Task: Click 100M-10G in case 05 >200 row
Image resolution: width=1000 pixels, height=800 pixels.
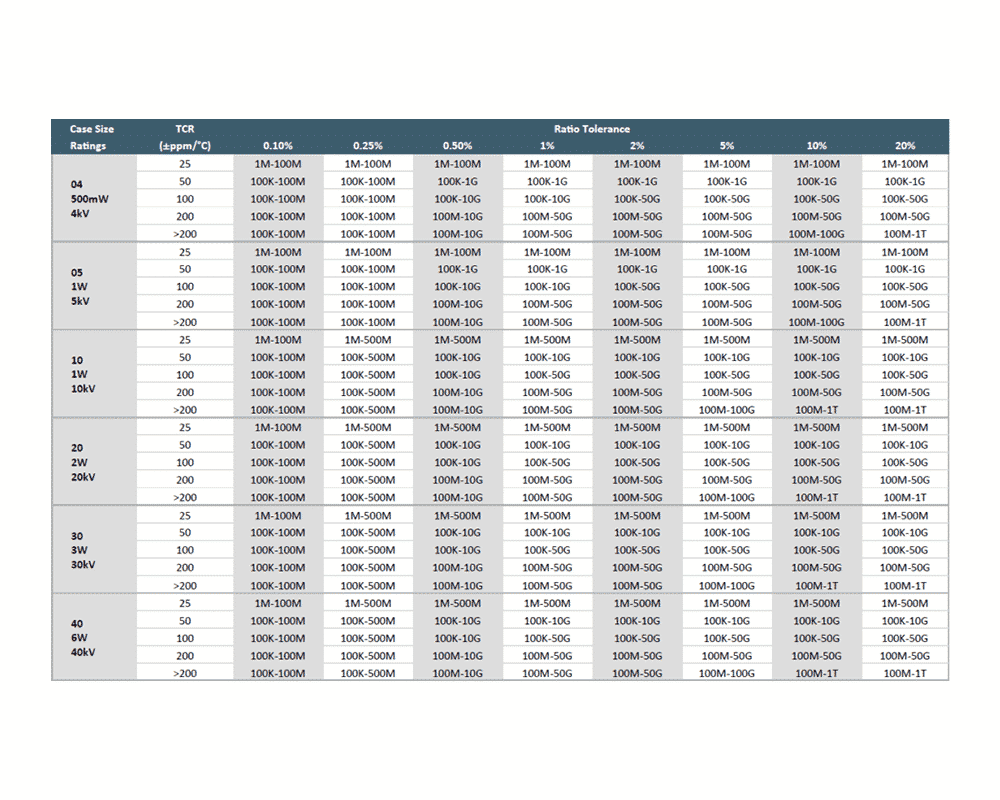Action: pos(457,322)
